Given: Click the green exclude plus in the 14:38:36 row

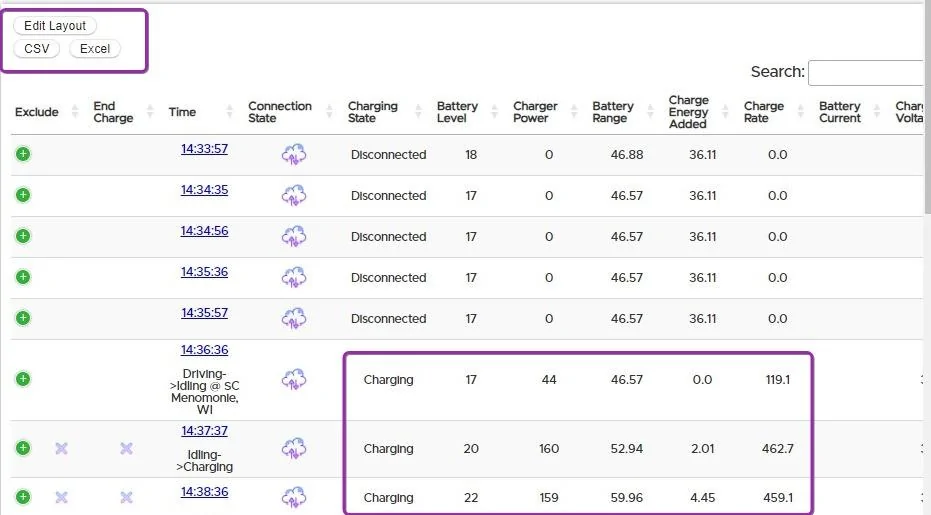Looking at the screenshot, I should 23,497.
